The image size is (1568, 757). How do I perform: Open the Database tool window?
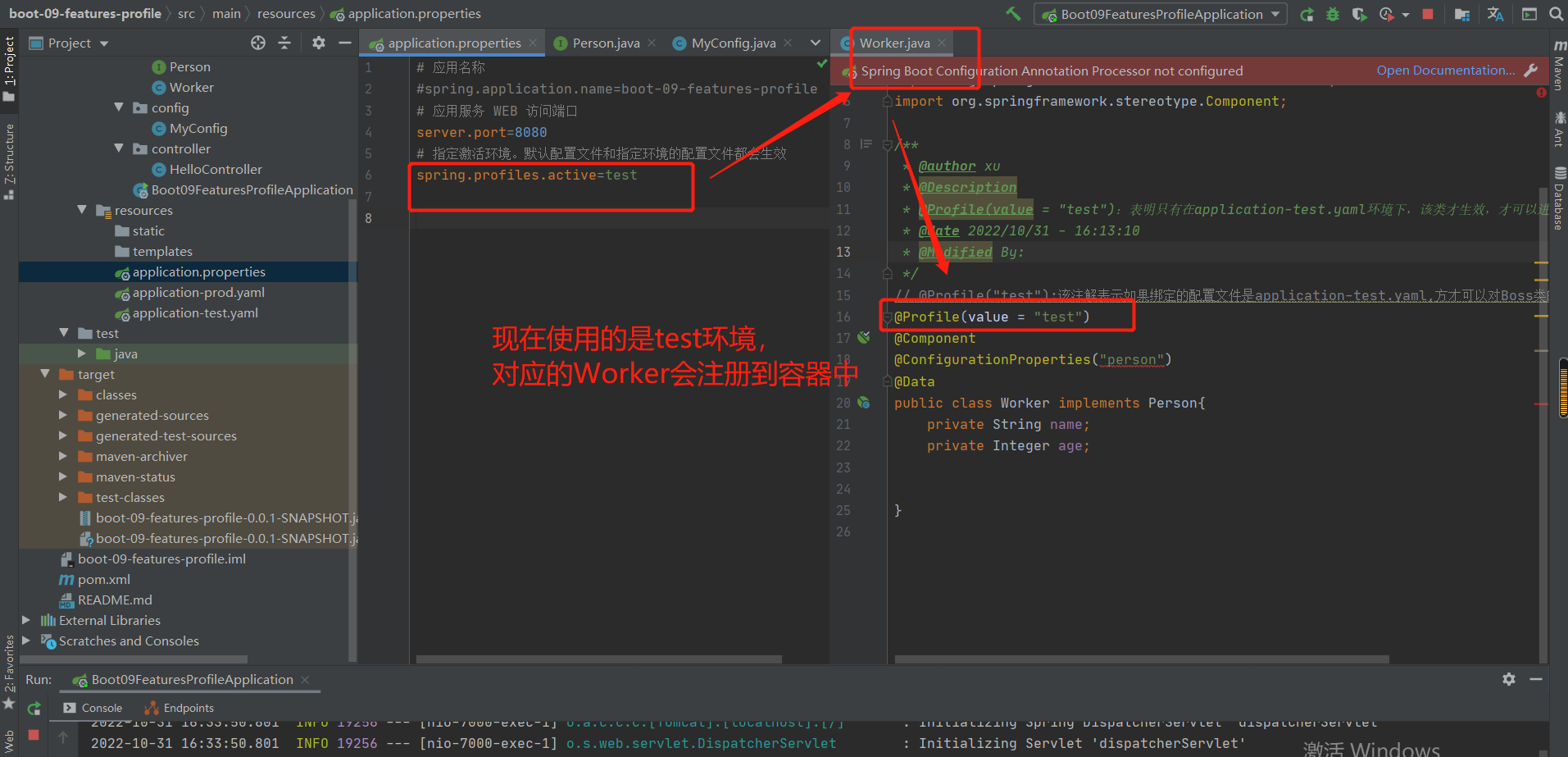click(1559, 198)
